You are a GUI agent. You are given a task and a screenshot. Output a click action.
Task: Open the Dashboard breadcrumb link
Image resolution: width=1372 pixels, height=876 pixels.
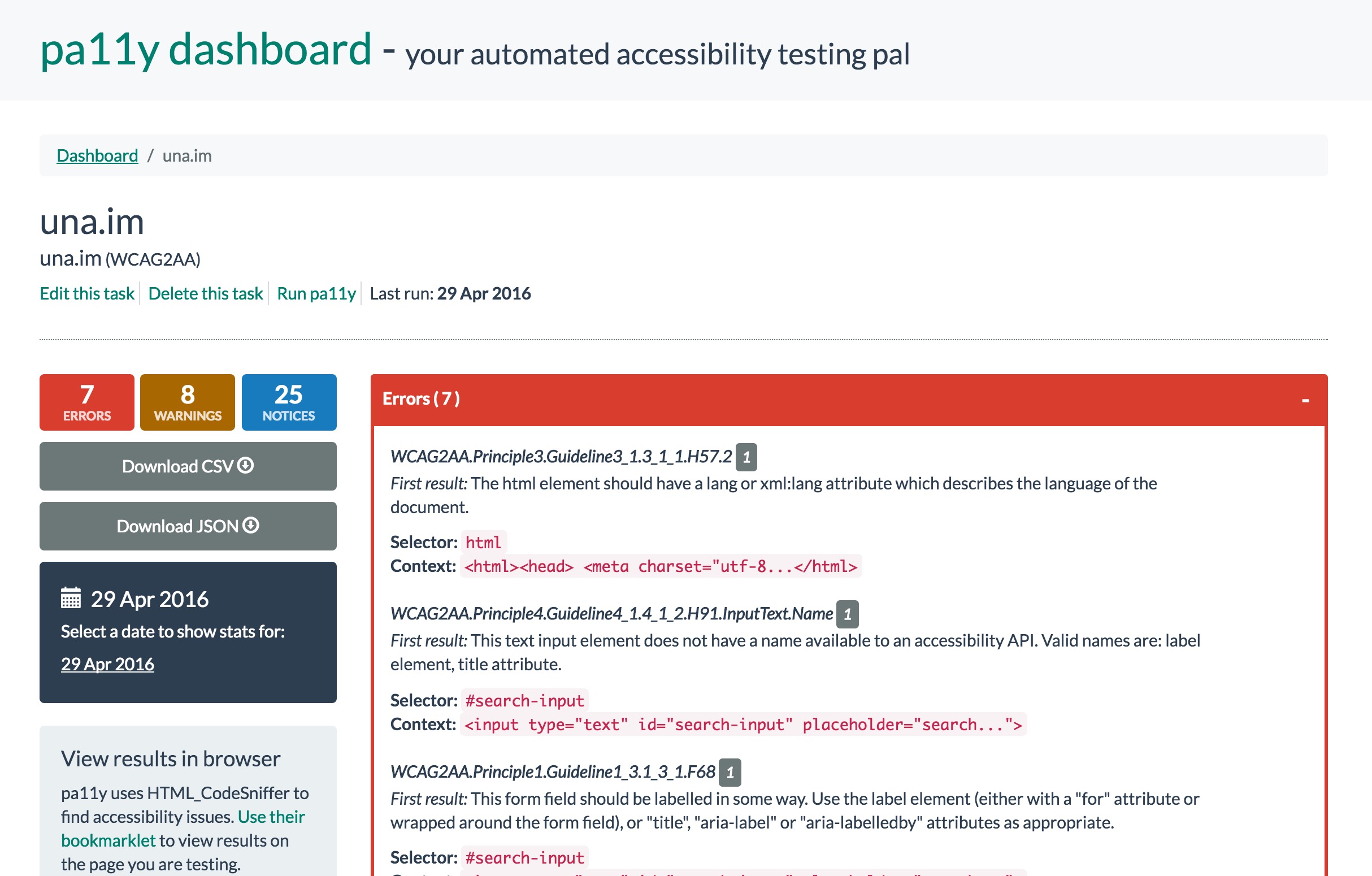pos(97,155)
